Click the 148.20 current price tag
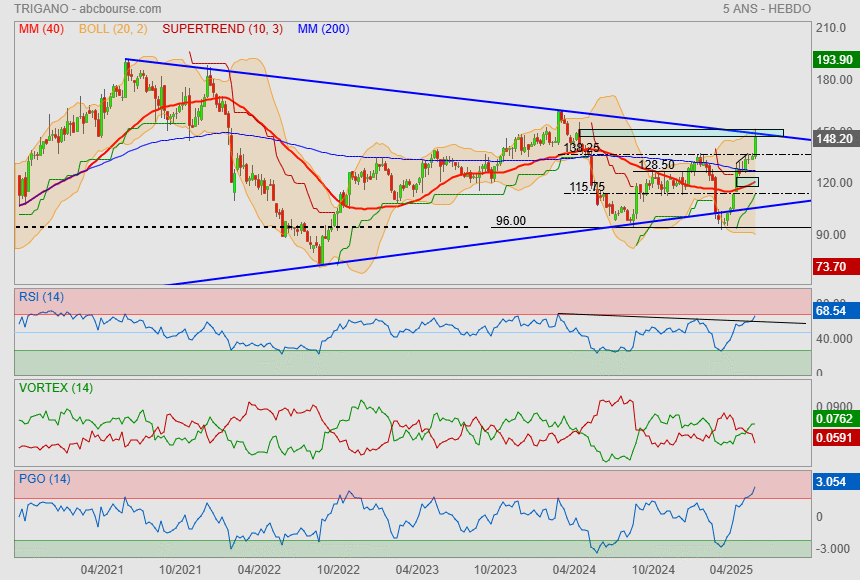Screen dimensions: 860x580 tap(834, 139)
